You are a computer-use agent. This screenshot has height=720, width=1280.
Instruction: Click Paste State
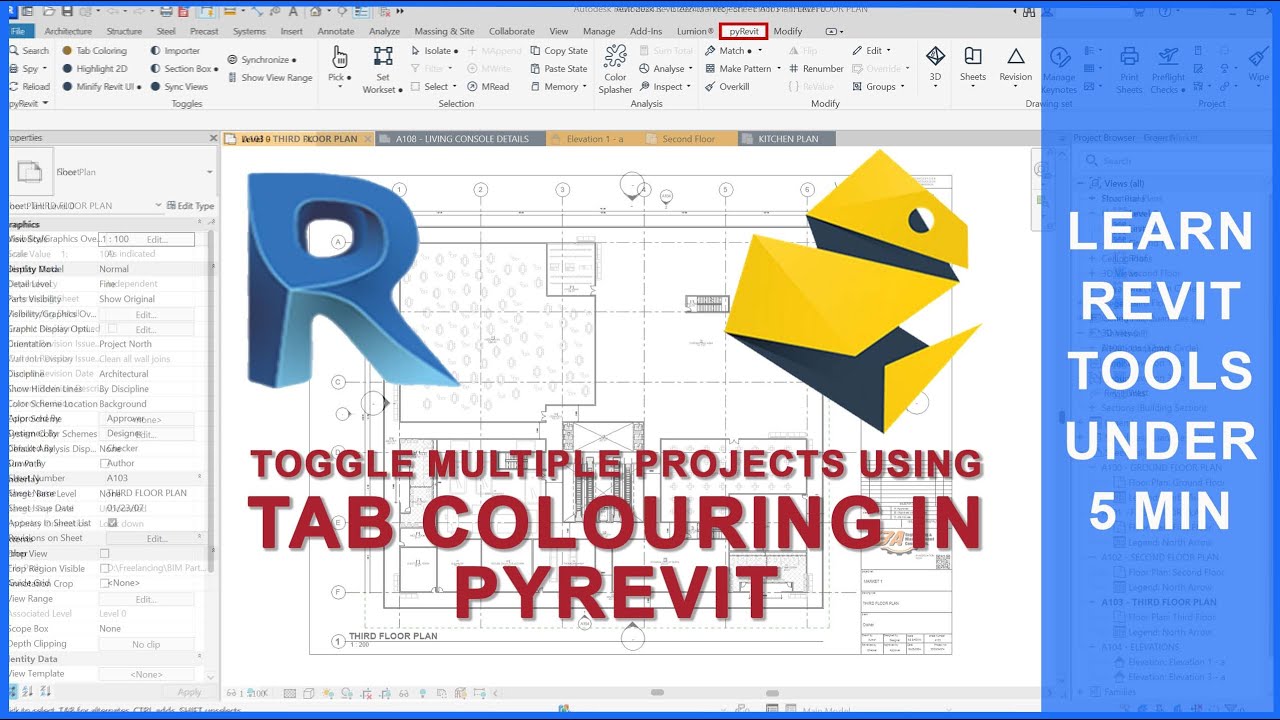coord(558,69)
